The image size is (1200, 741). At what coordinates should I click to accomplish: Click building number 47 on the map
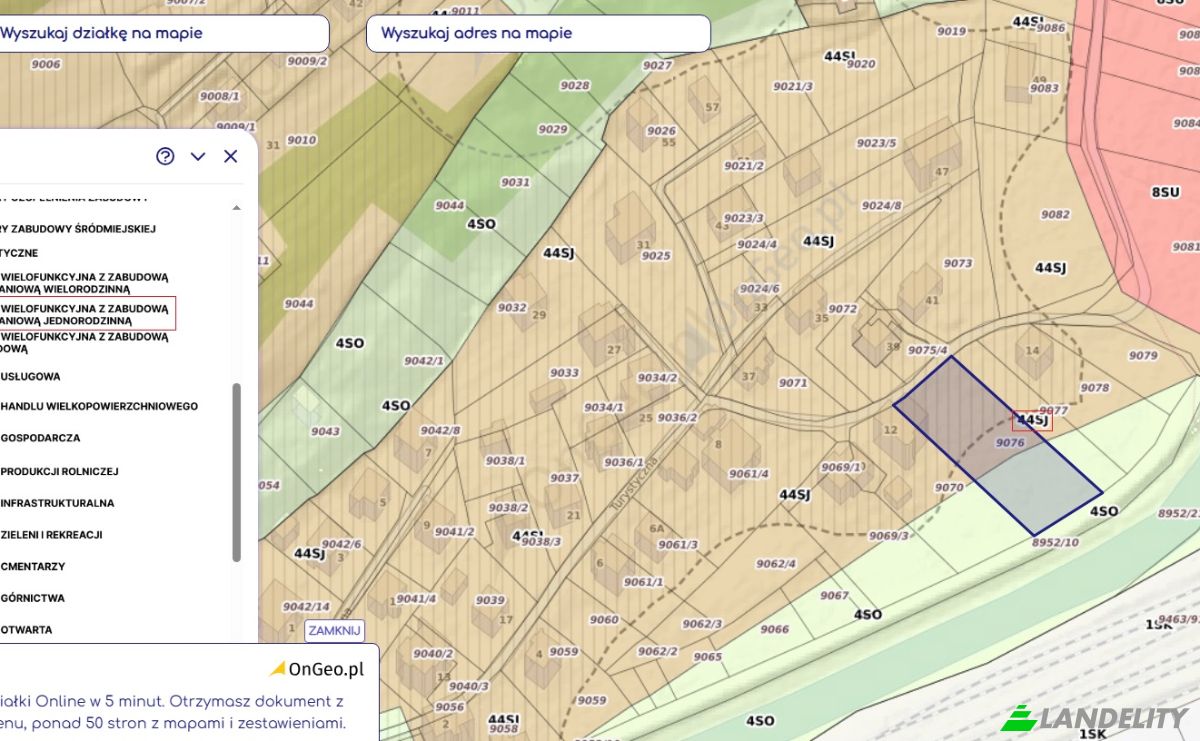(x=941, y=172)
